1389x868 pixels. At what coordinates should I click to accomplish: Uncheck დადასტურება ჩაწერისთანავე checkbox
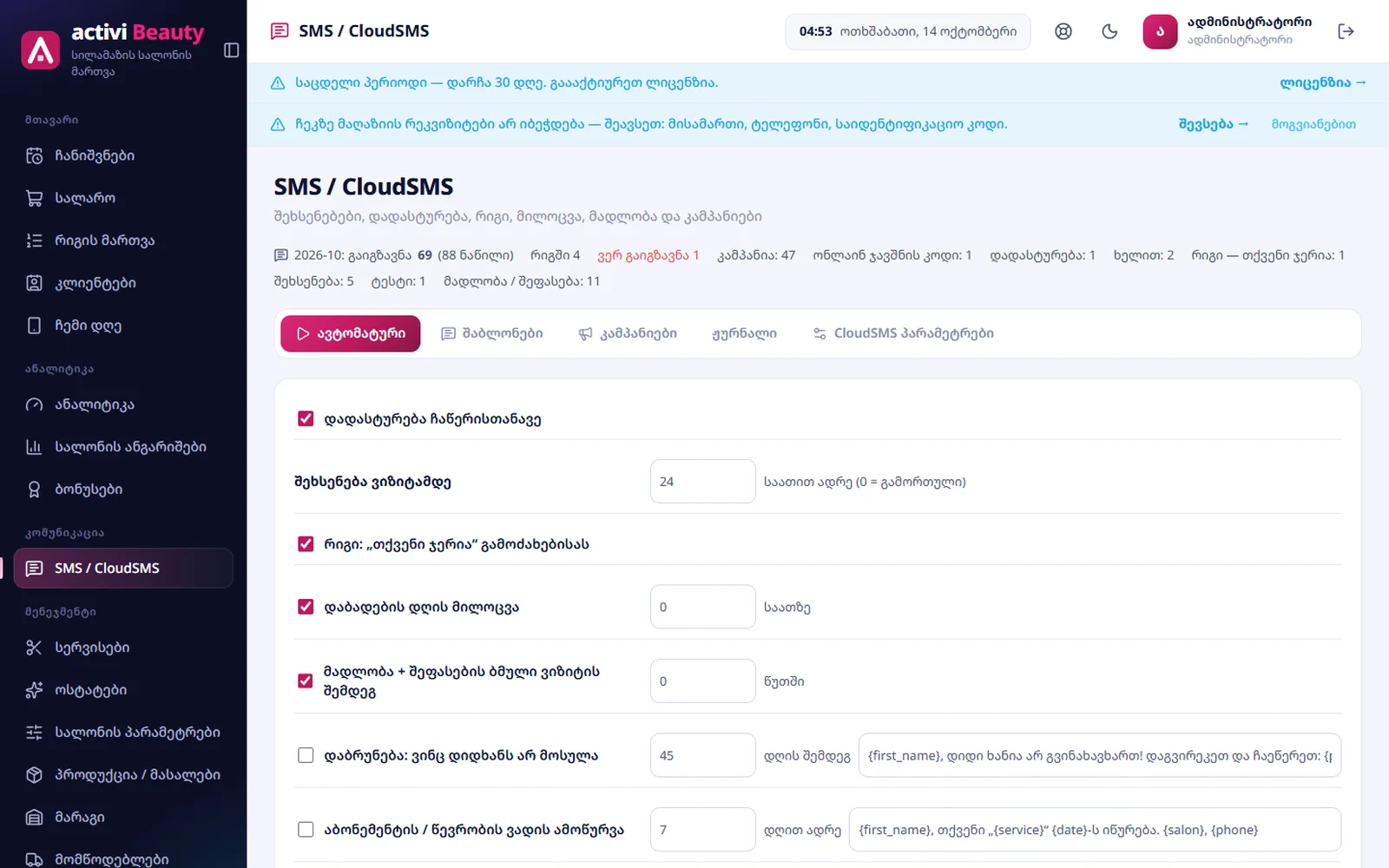306,418
